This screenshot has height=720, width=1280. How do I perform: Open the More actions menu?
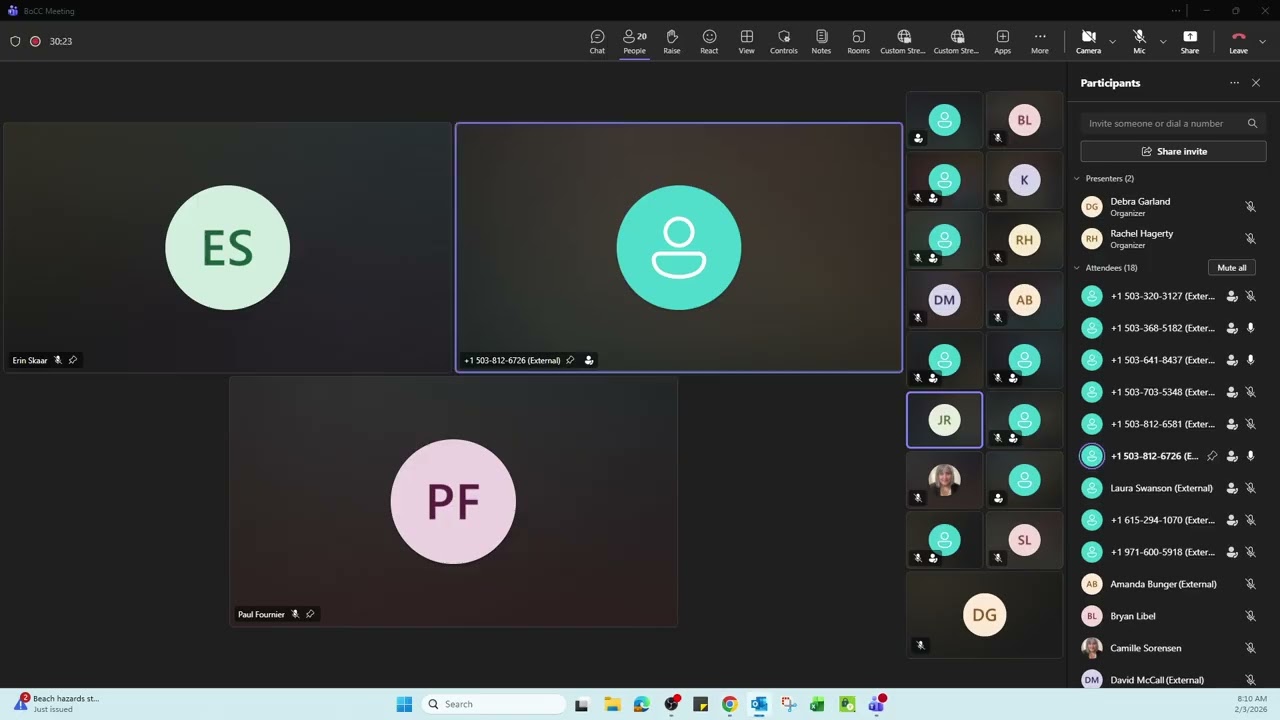(x=1040, y=41)
